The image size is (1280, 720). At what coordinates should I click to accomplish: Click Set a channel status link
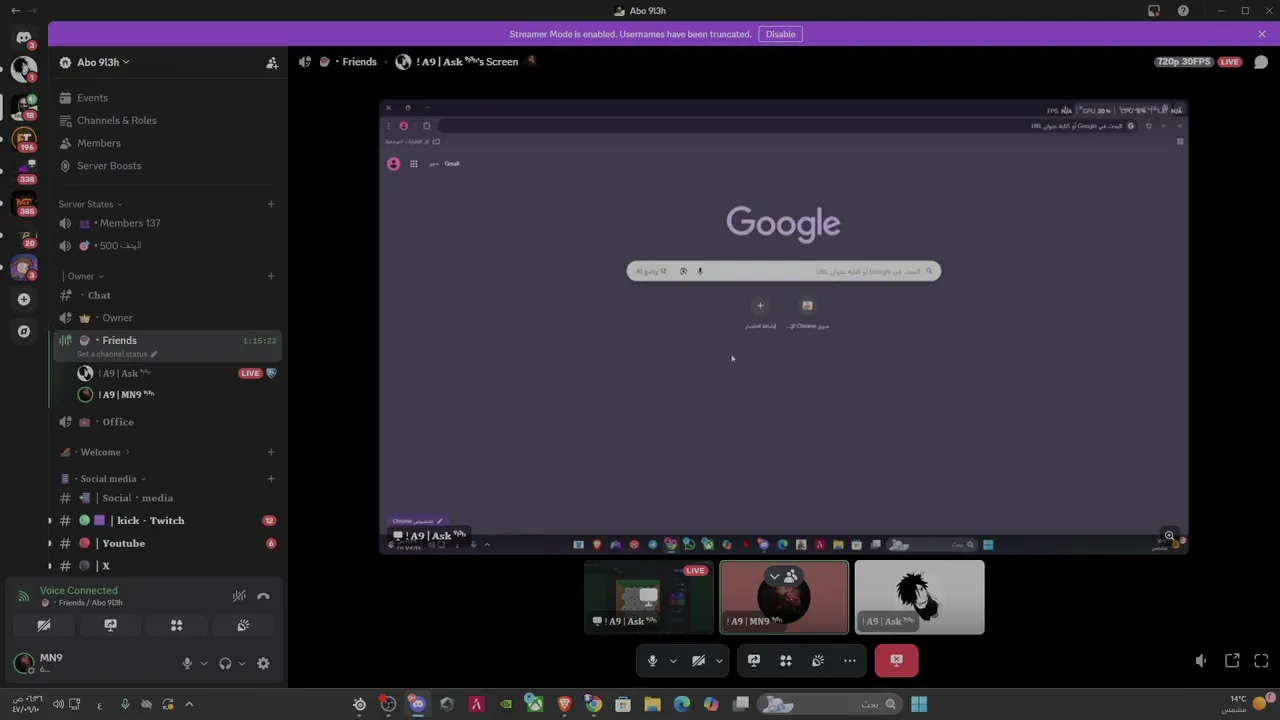click(116, 354)
